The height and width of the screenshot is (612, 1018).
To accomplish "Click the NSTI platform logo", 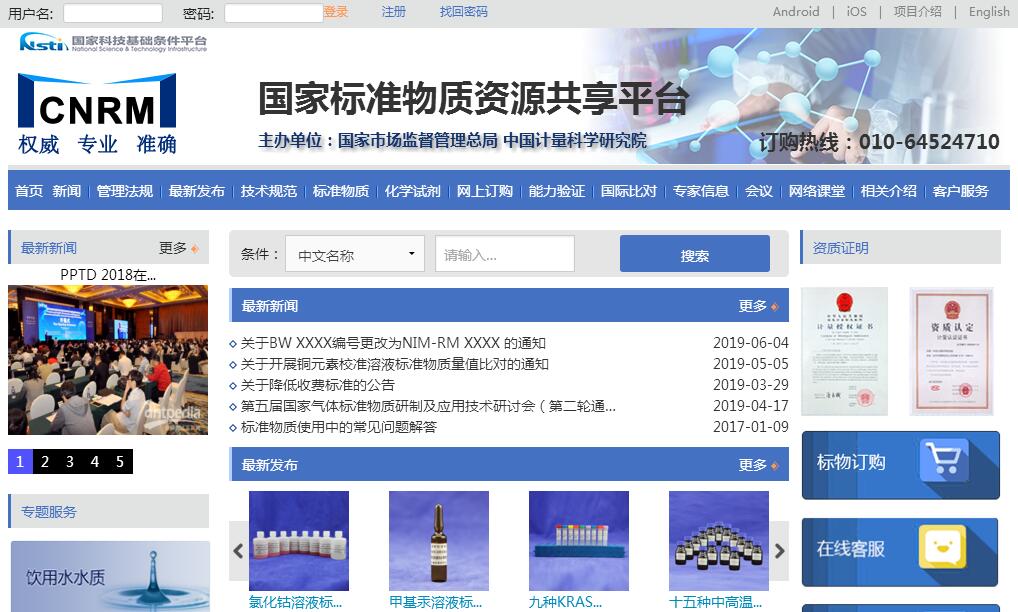I will [x=113, y=43].
